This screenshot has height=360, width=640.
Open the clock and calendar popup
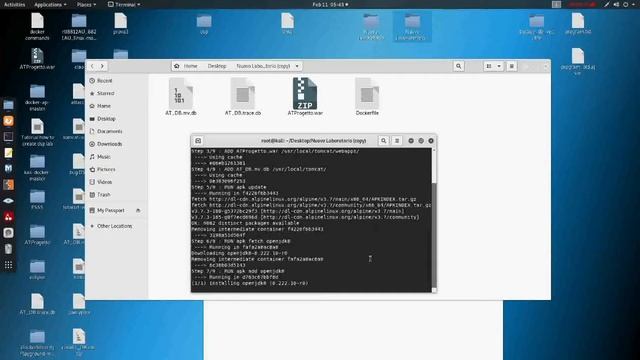(x=331, y=4)
